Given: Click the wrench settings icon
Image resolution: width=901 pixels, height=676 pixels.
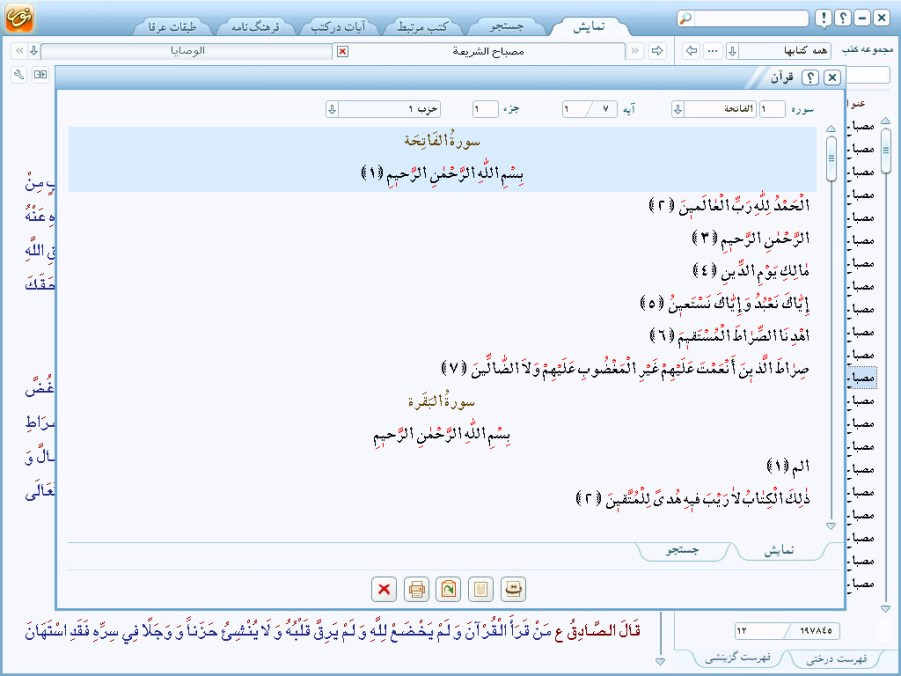Looking at the screenshot, I should pos(19,75).
